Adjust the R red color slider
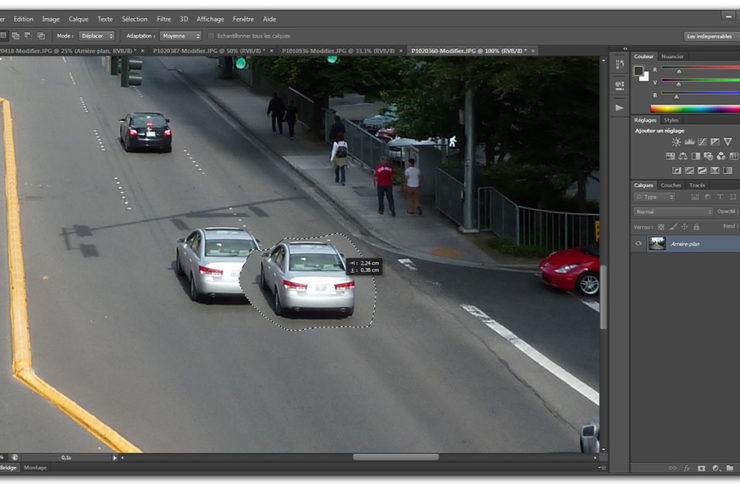The height and width of the screenshot is (490, 740). (679, 72)
